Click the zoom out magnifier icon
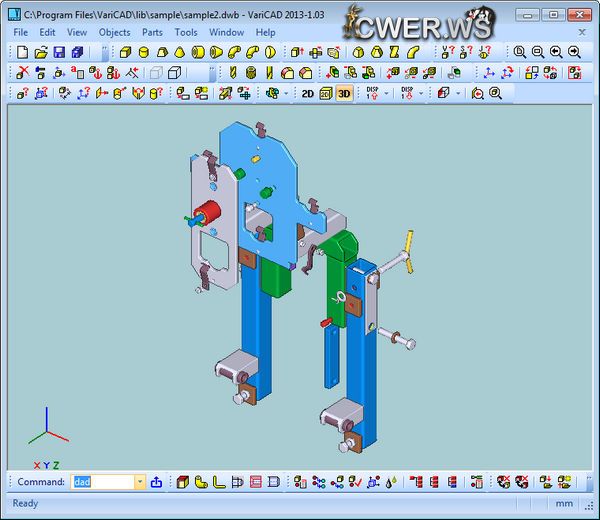Image resolution: width=600 pixels, height=520 pixels. coord(538,52)
